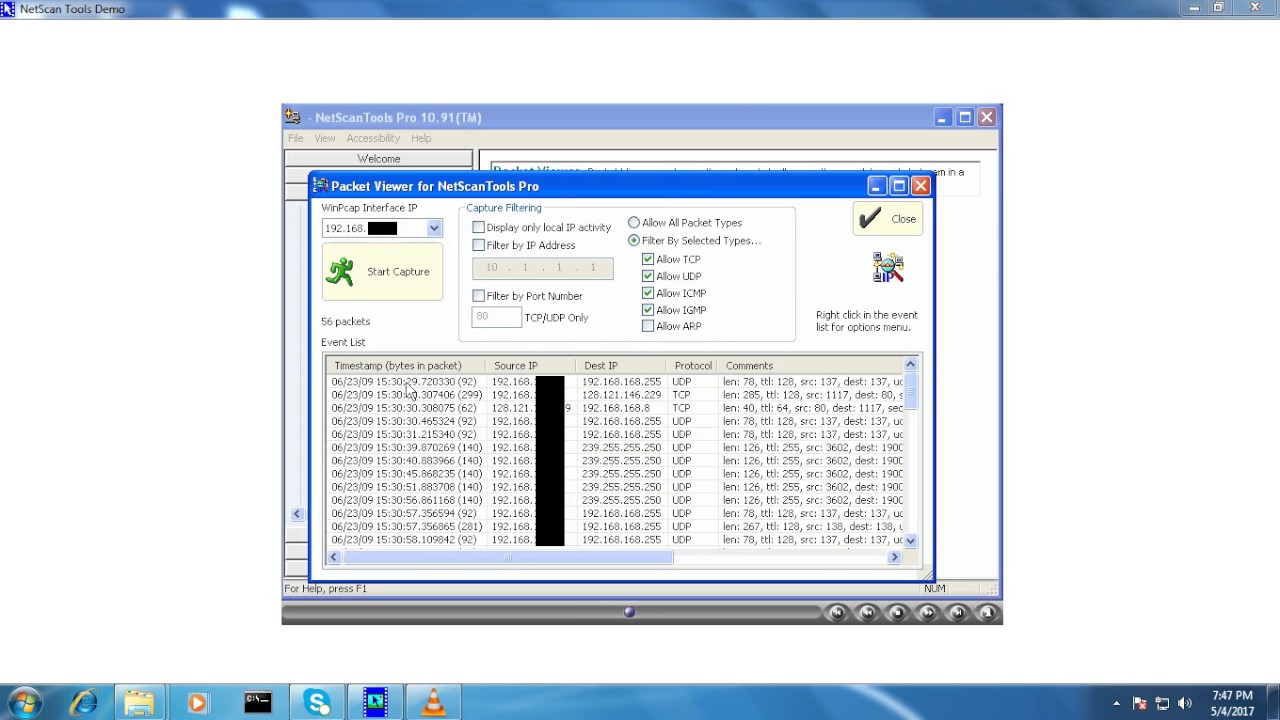Uncheck Allow IGMP

tap(648, 310)
